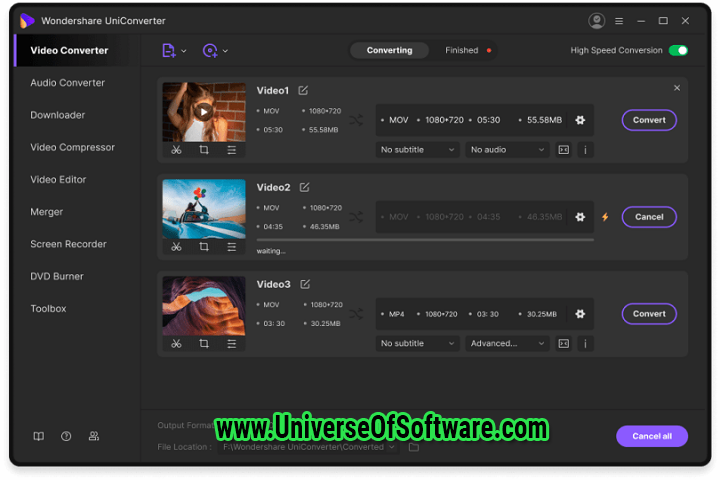The height and width of the screenshot is (480, 720).
Task: Open the output folder icon
Action: click(x=414, y=447)
